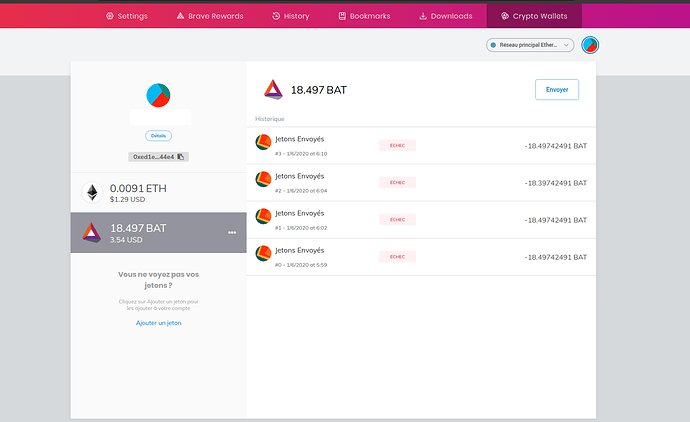Image resolution: width=690 pixels, height=422 pixels.
Task: Click the Historique heading
Action: pos(270,119)
